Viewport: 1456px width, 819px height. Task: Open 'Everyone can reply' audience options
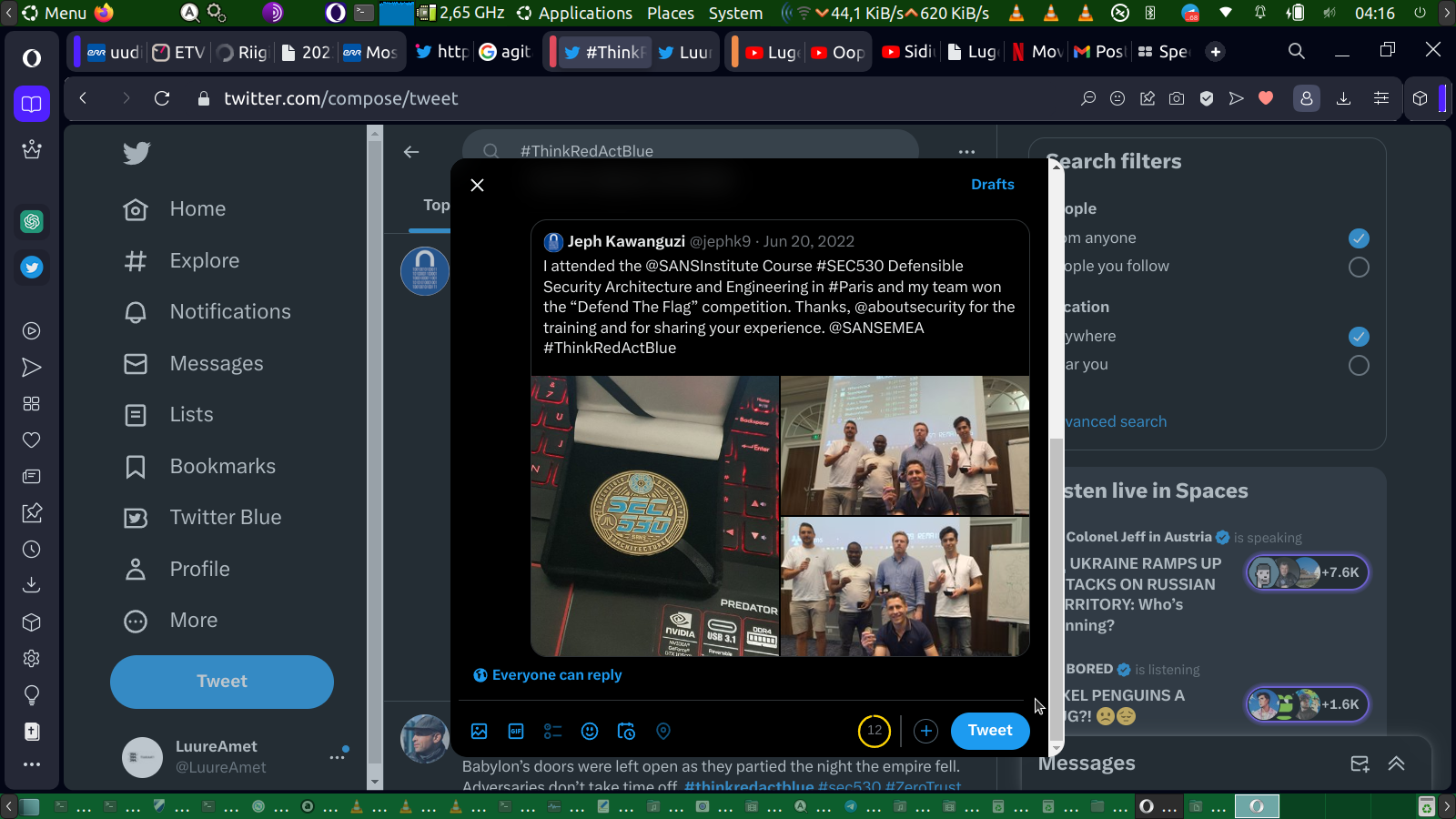pos(548,675)
